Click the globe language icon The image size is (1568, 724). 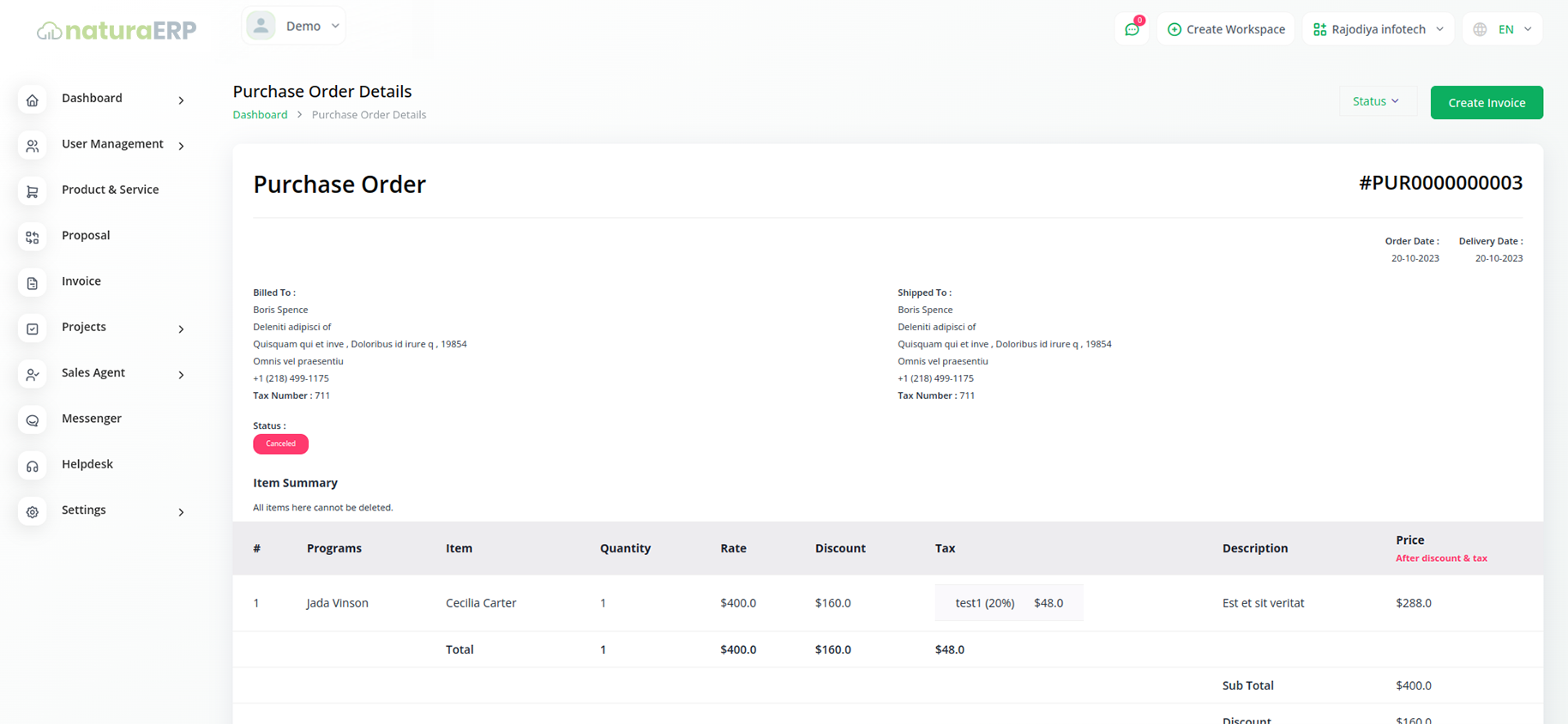click(1480, 29)
